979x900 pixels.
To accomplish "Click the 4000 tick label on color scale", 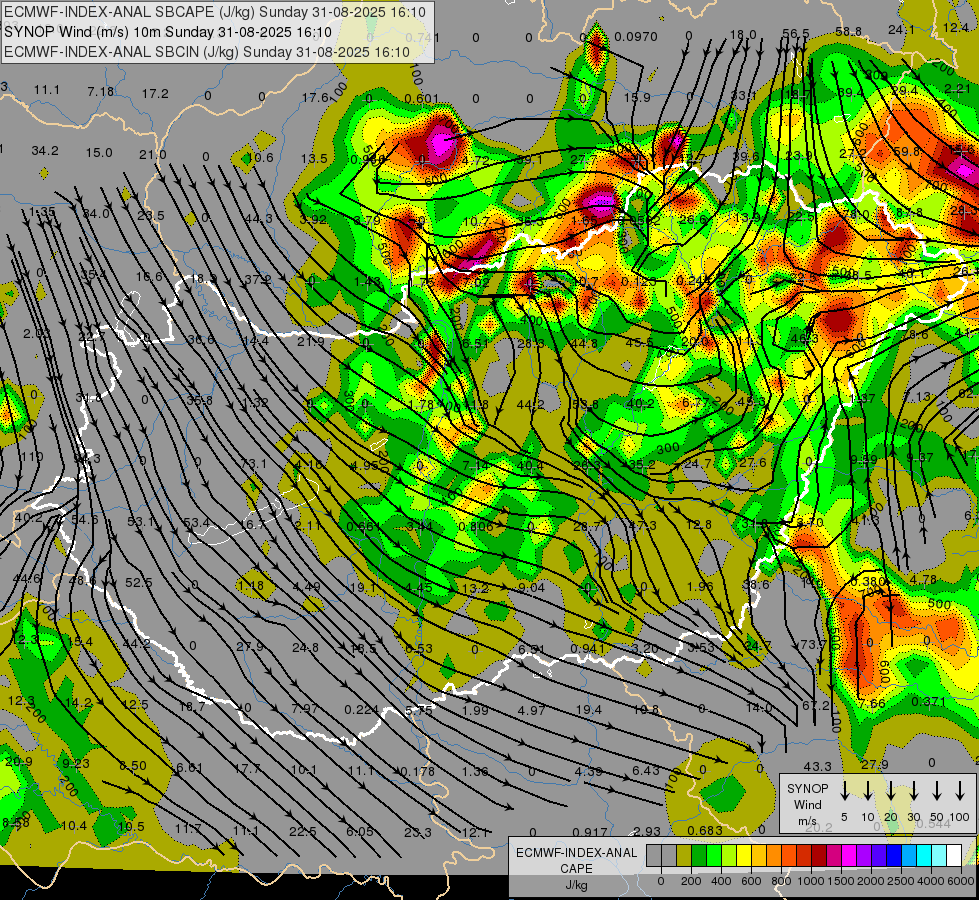I will coord(932,881).
